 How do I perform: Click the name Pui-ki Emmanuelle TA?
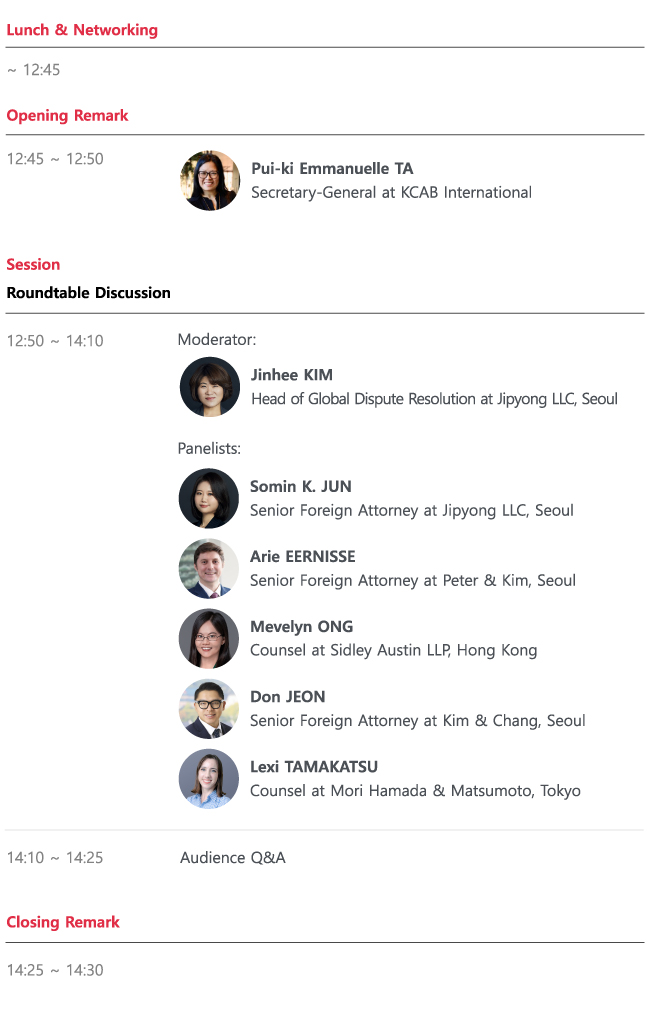point(332,169)
